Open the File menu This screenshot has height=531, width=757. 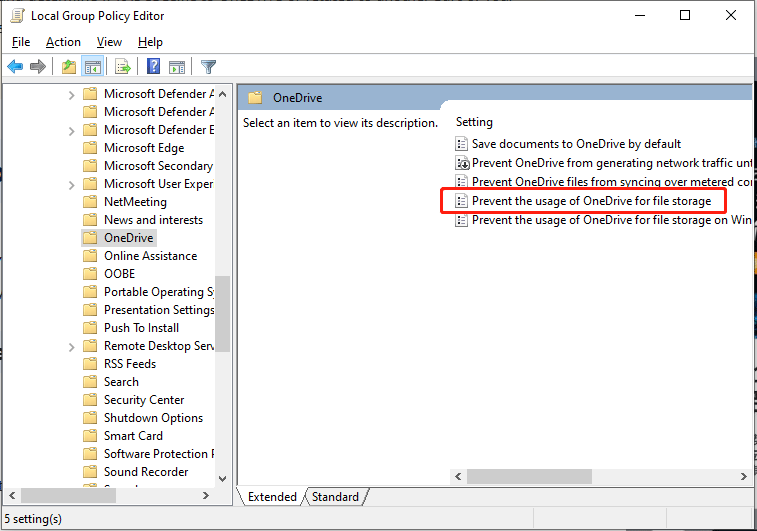(x=21, y=42)
